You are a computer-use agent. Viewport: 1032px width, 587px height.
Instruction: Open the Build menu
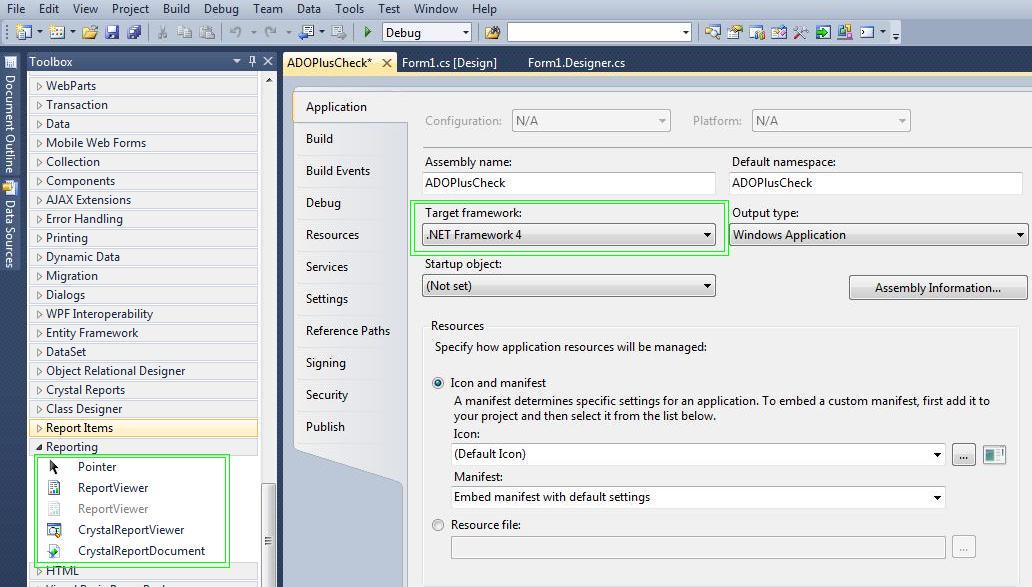coord(176,9)
